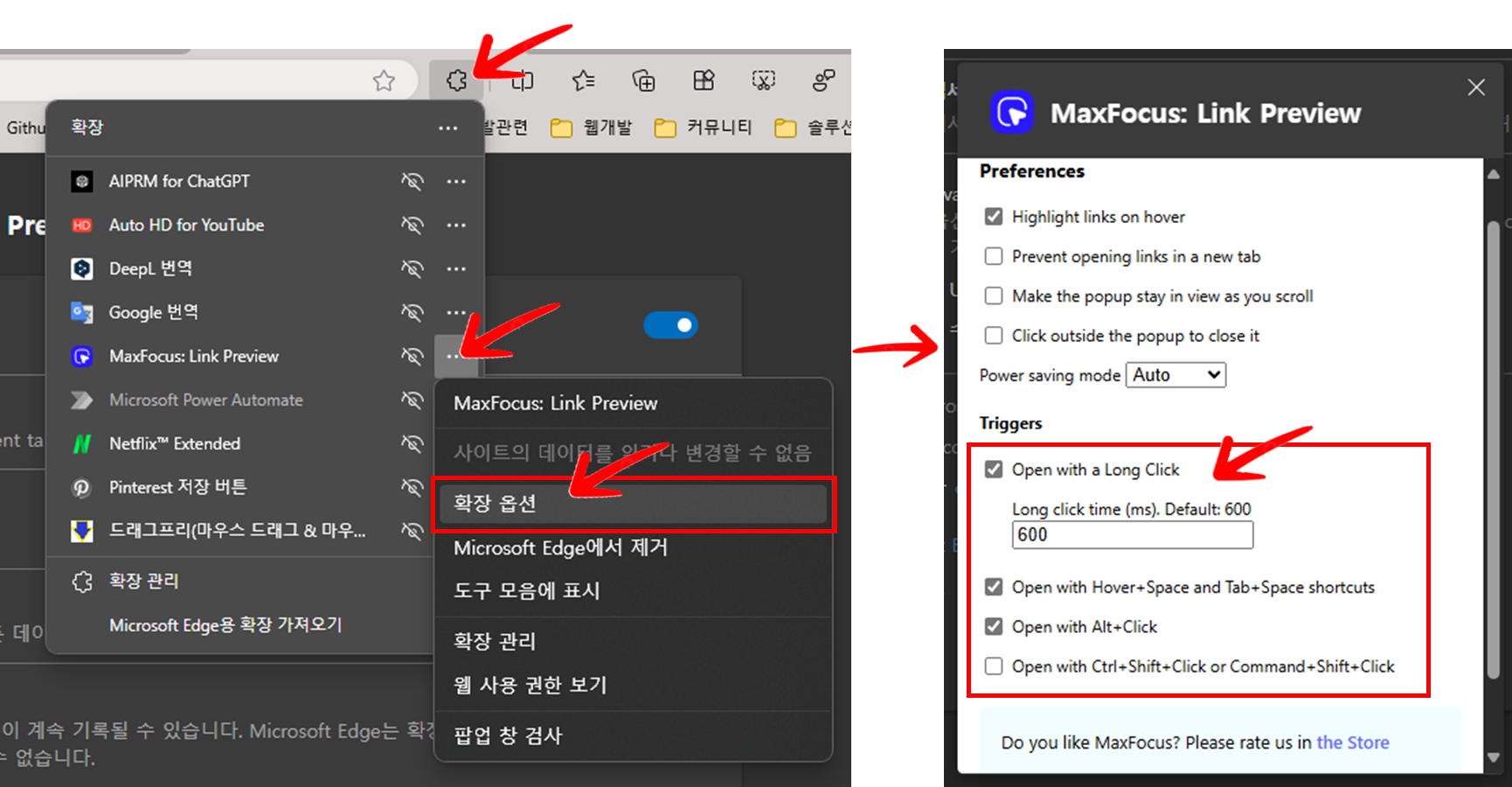Viewport: 1512px width, 787px height.
Task: Click the options scrollbar down arrow
Action: 1494,757
